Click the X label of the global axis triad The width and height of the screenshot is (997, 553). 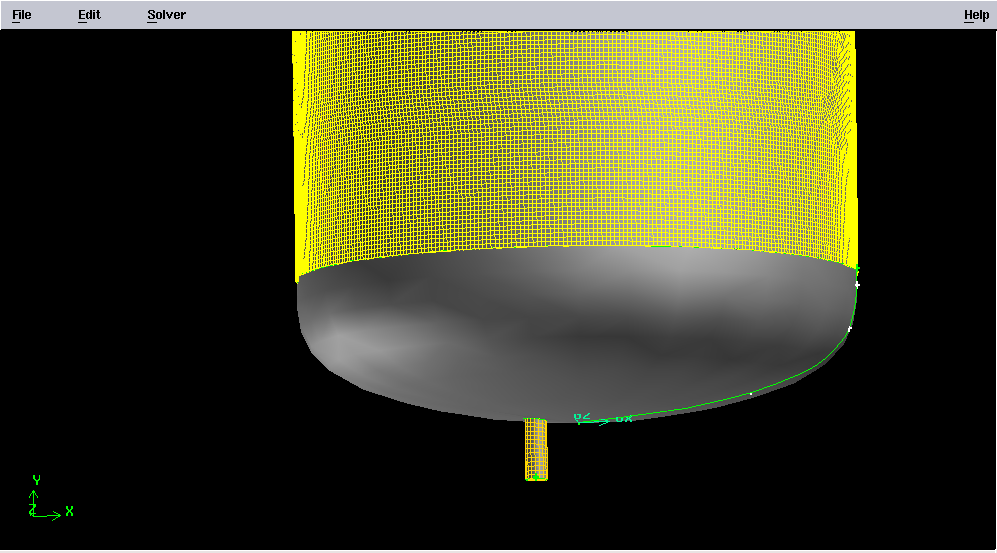point(69,511)
